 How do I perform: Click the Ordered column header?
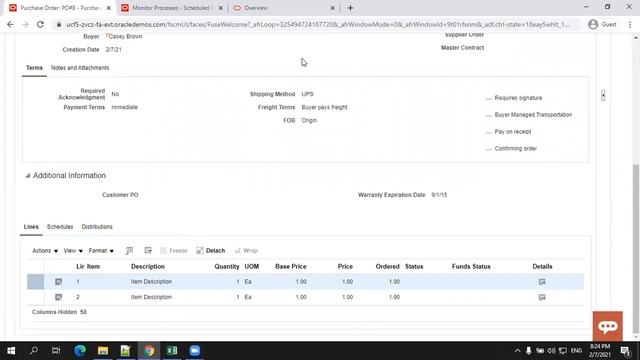point(387,267)
